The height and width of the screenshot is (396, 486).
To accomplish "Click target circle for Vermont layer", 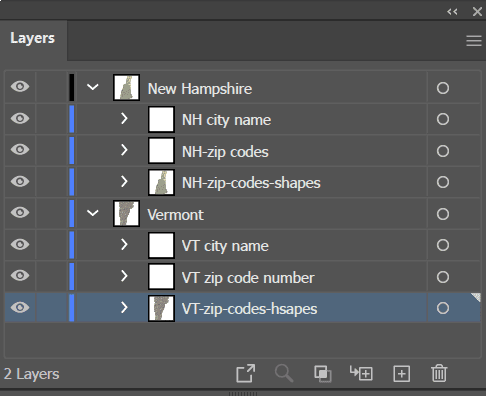I will pyautogui.click(x=443, y=214).
